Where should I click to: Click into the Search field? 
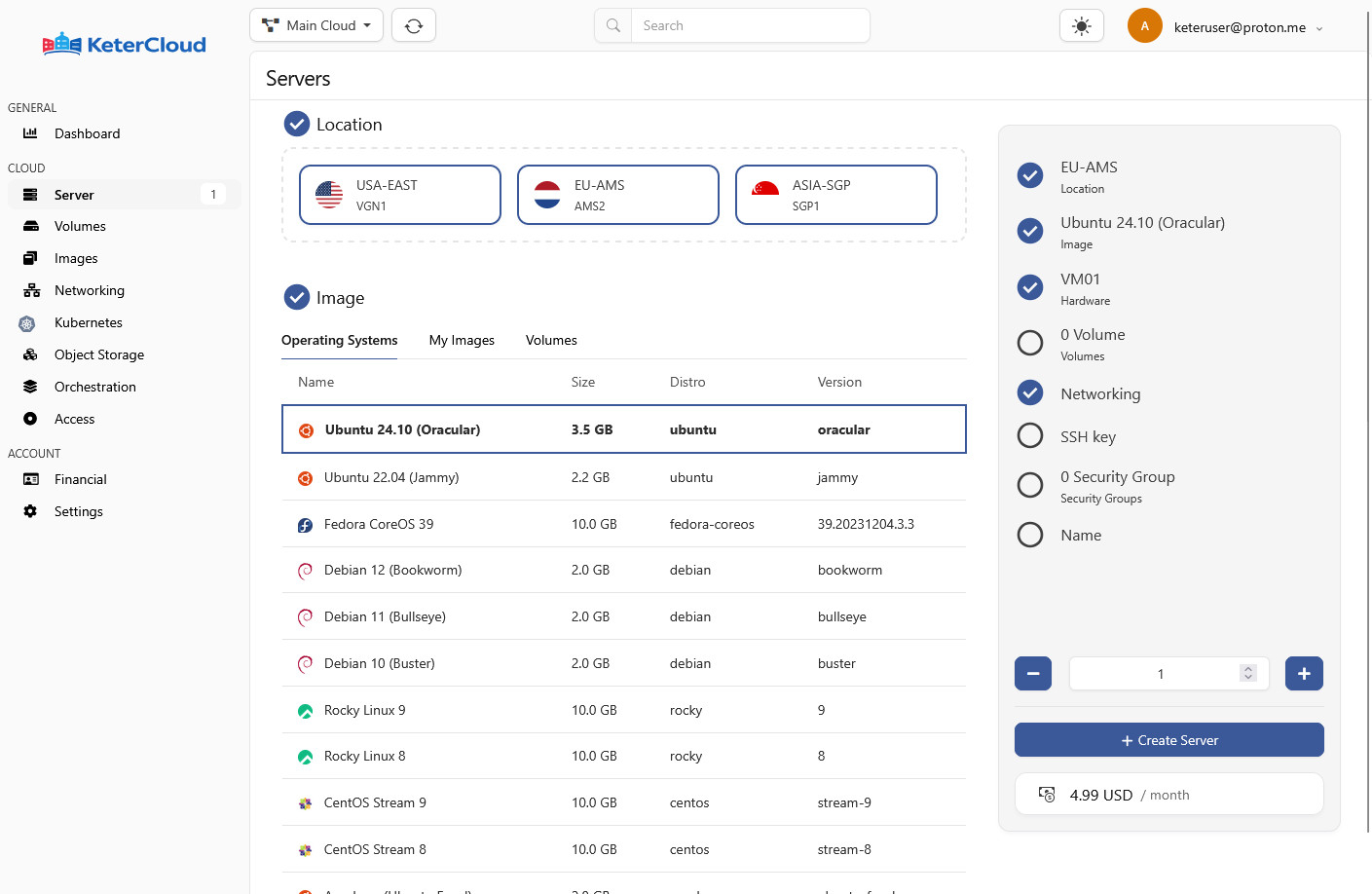(x=750, y=25)
